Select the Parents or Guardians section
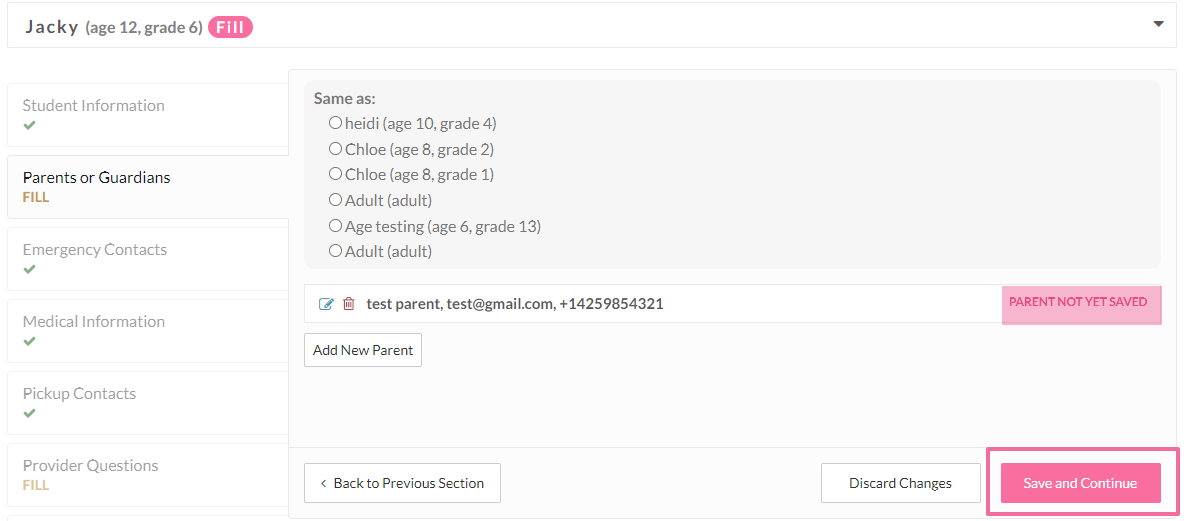 [x=97, y=178]
